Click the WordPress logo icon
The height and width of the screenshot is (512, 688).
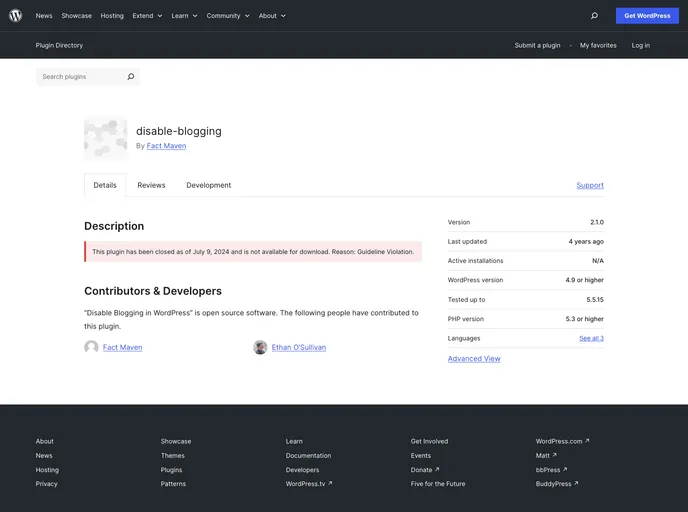(15, 16)
